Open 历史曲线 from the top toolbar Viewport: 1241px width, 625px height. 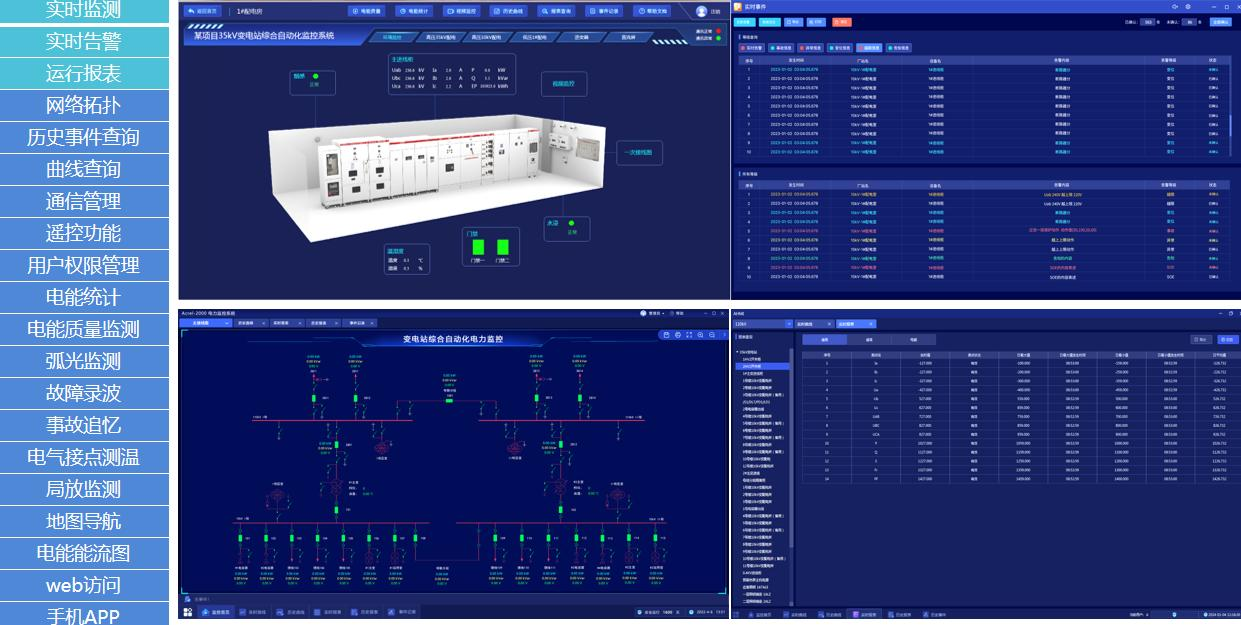509,11
